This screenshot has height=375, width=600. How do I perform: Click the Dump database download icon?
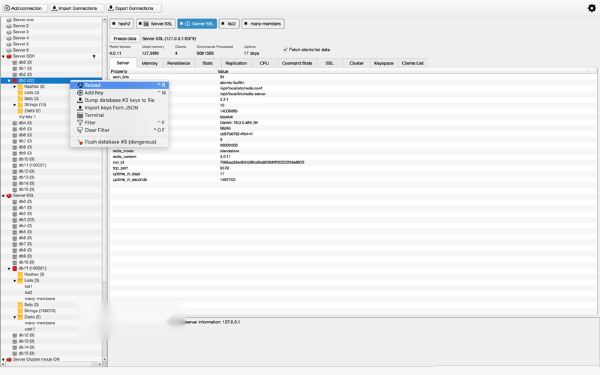coord(80,100)
